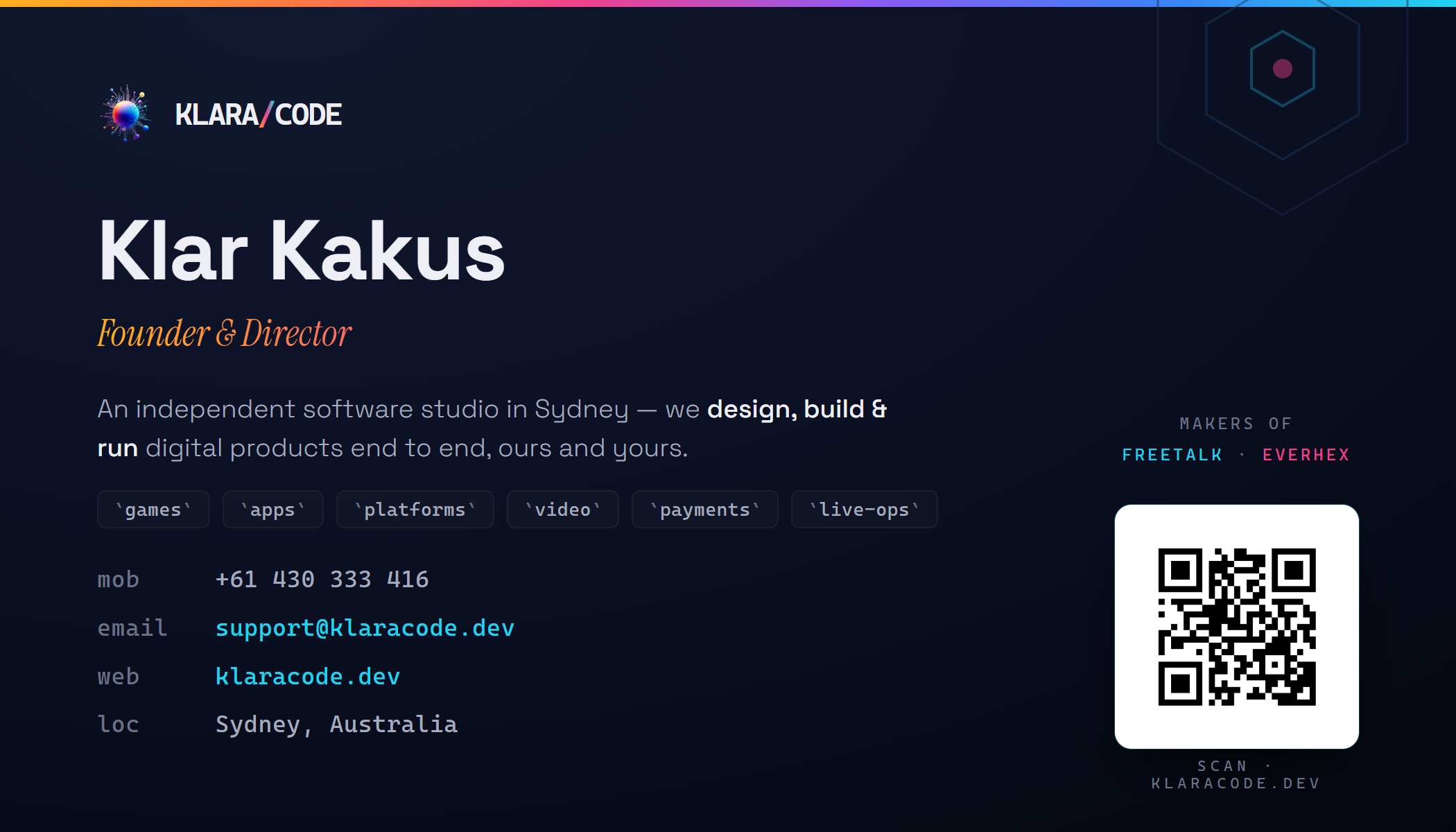Open the support@klaracode.dev email link
The width and height of the screenshot is (1456, 832).
pos(365,628)
